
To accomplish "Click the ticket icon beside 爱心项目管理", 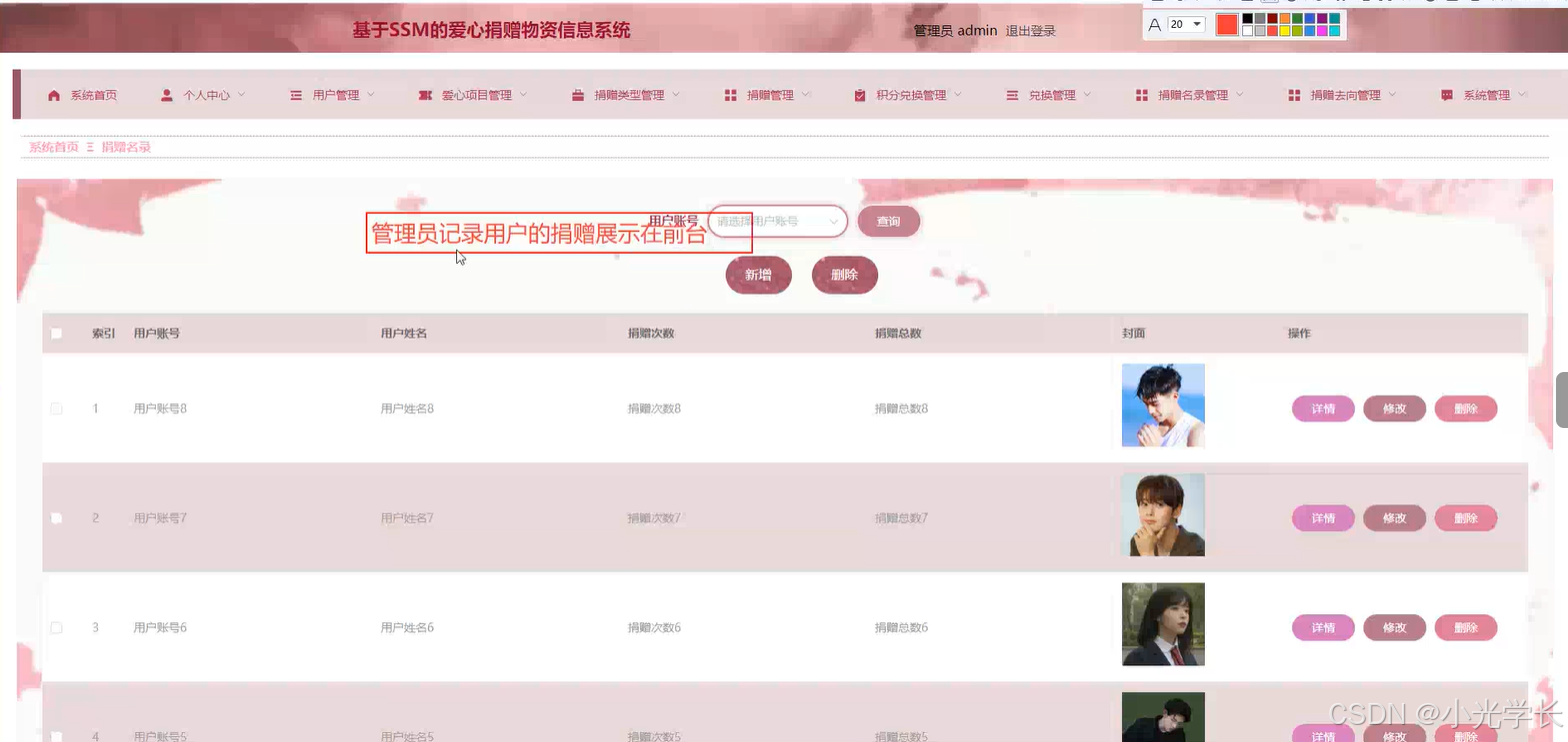I will tap(425, 95).
